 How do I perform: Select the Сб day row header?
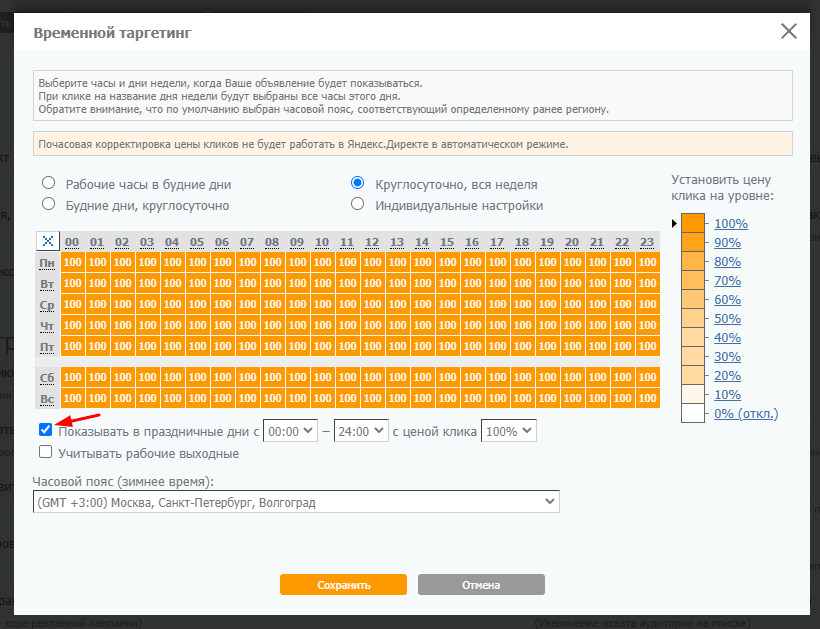(47, 377)
